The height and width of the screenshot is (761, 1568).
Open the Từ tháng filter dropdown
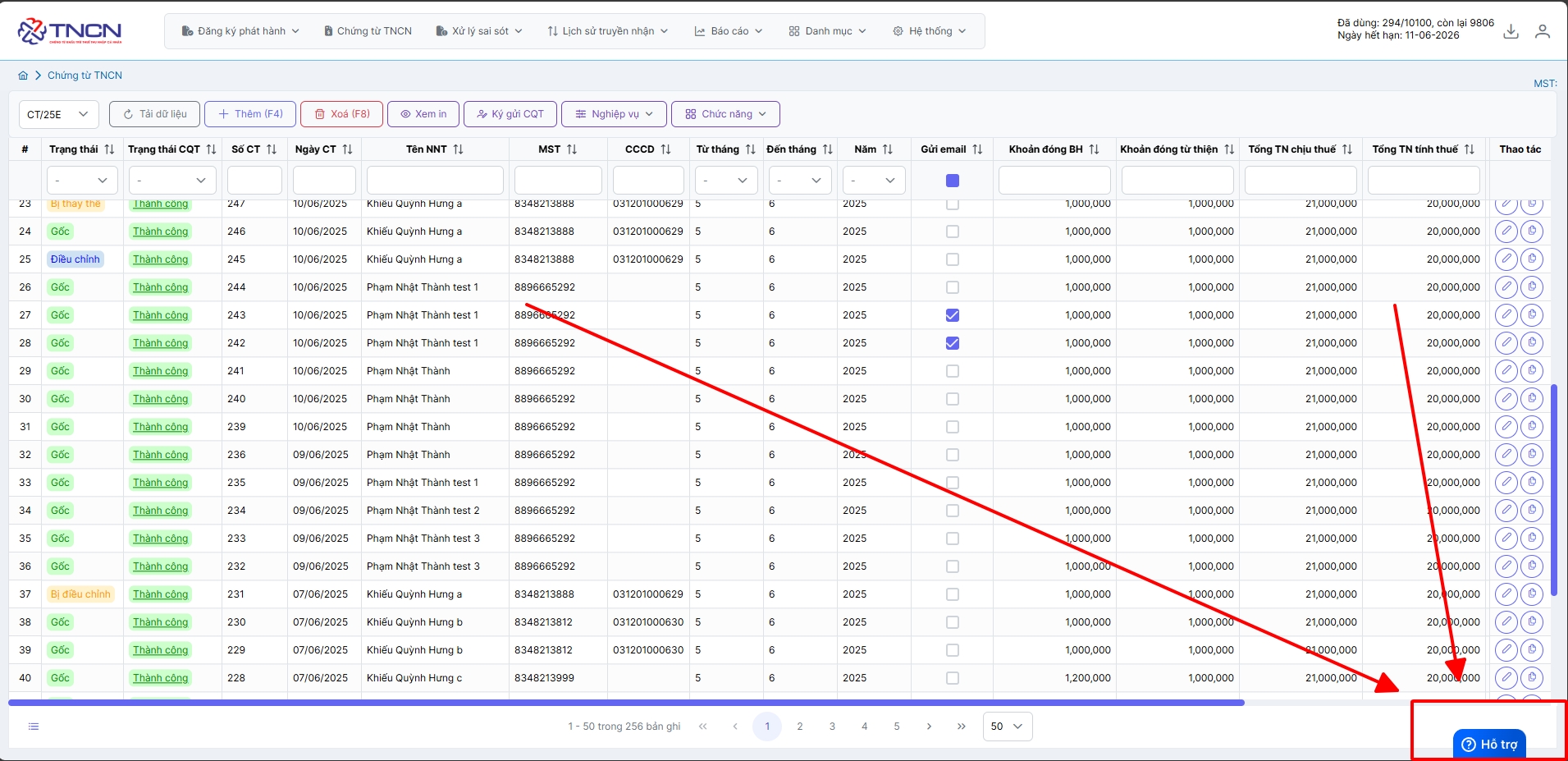[726, 181]
